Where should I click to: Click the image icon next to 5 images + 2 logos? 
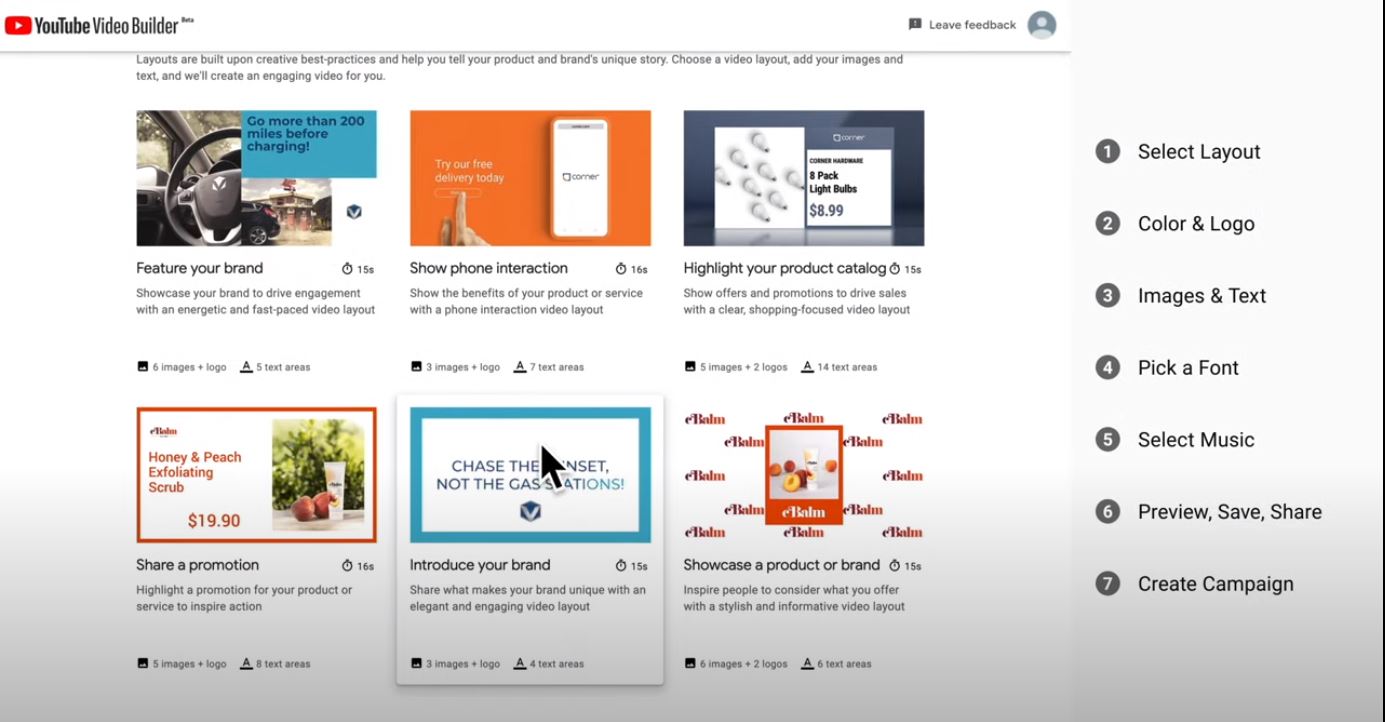click(690, 367)
